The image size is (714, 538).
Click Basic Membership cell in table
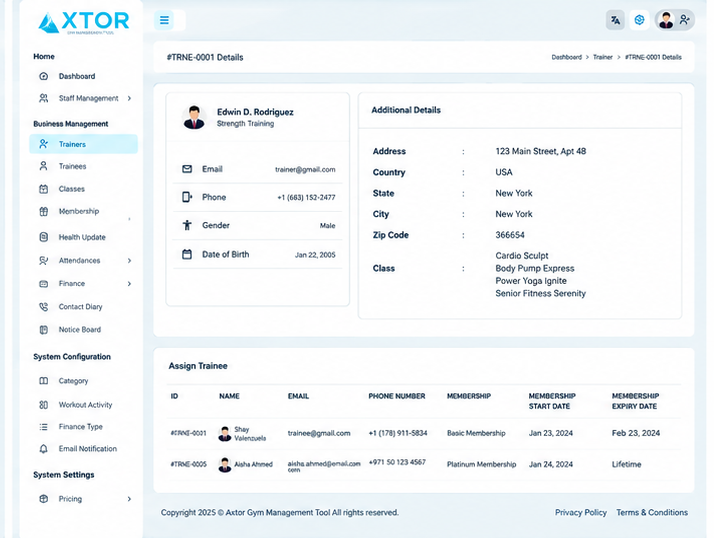tap(476, 433)
